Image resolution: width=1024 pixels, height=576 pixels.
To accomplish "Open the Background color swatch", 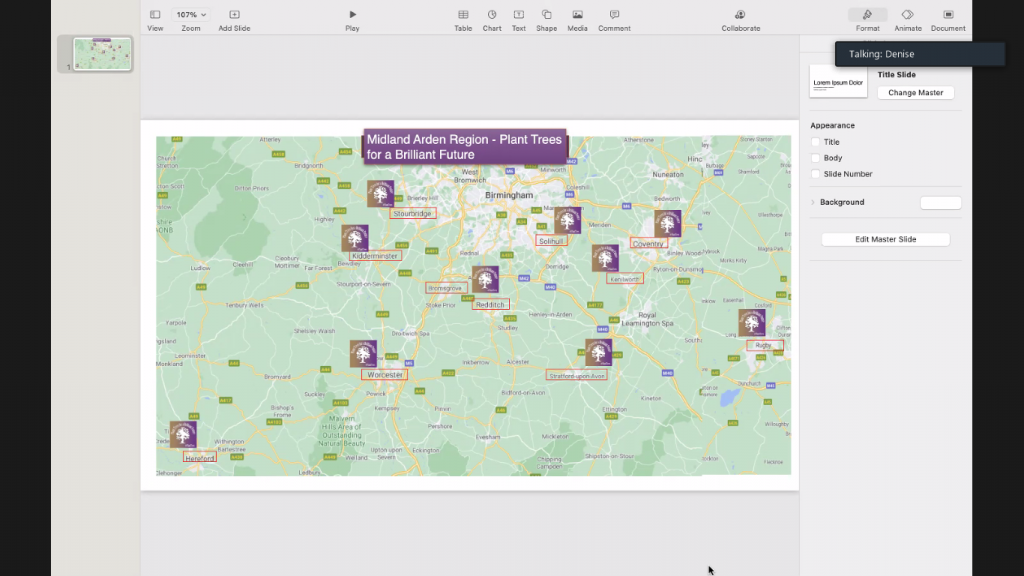I will (940, 203).
